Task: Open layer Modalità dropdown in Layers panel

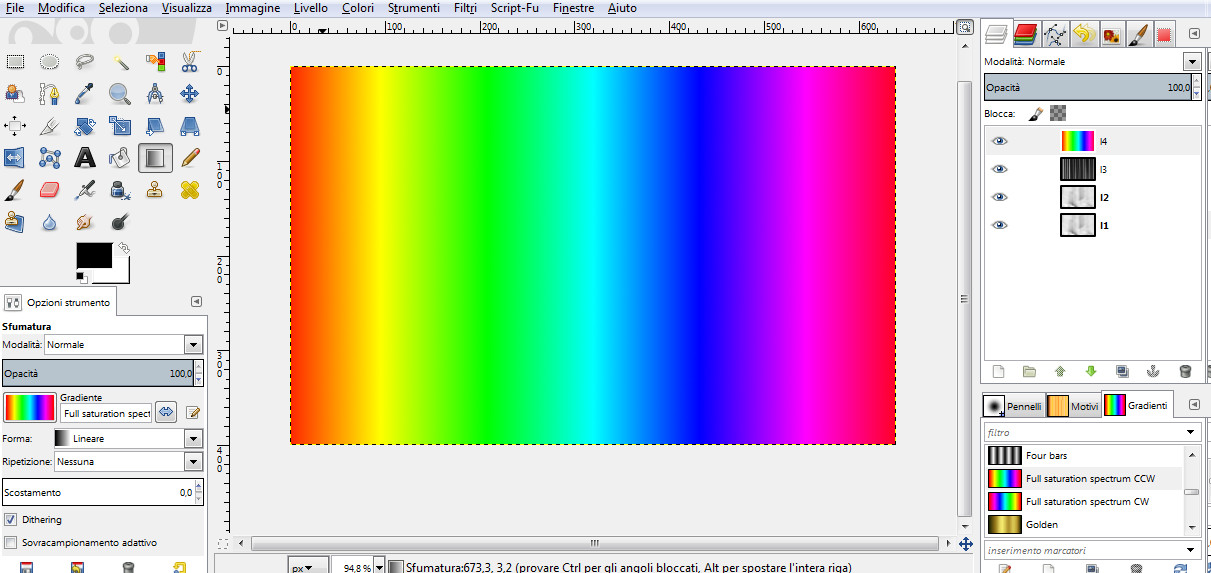Action: [1192, 62]
